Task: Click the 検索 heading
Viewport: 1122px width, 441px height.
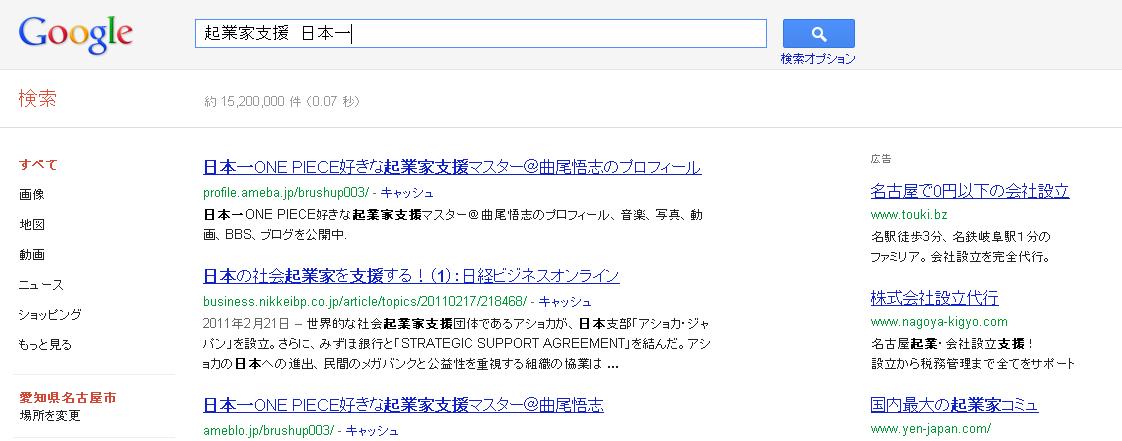Action: click(37, 99)
